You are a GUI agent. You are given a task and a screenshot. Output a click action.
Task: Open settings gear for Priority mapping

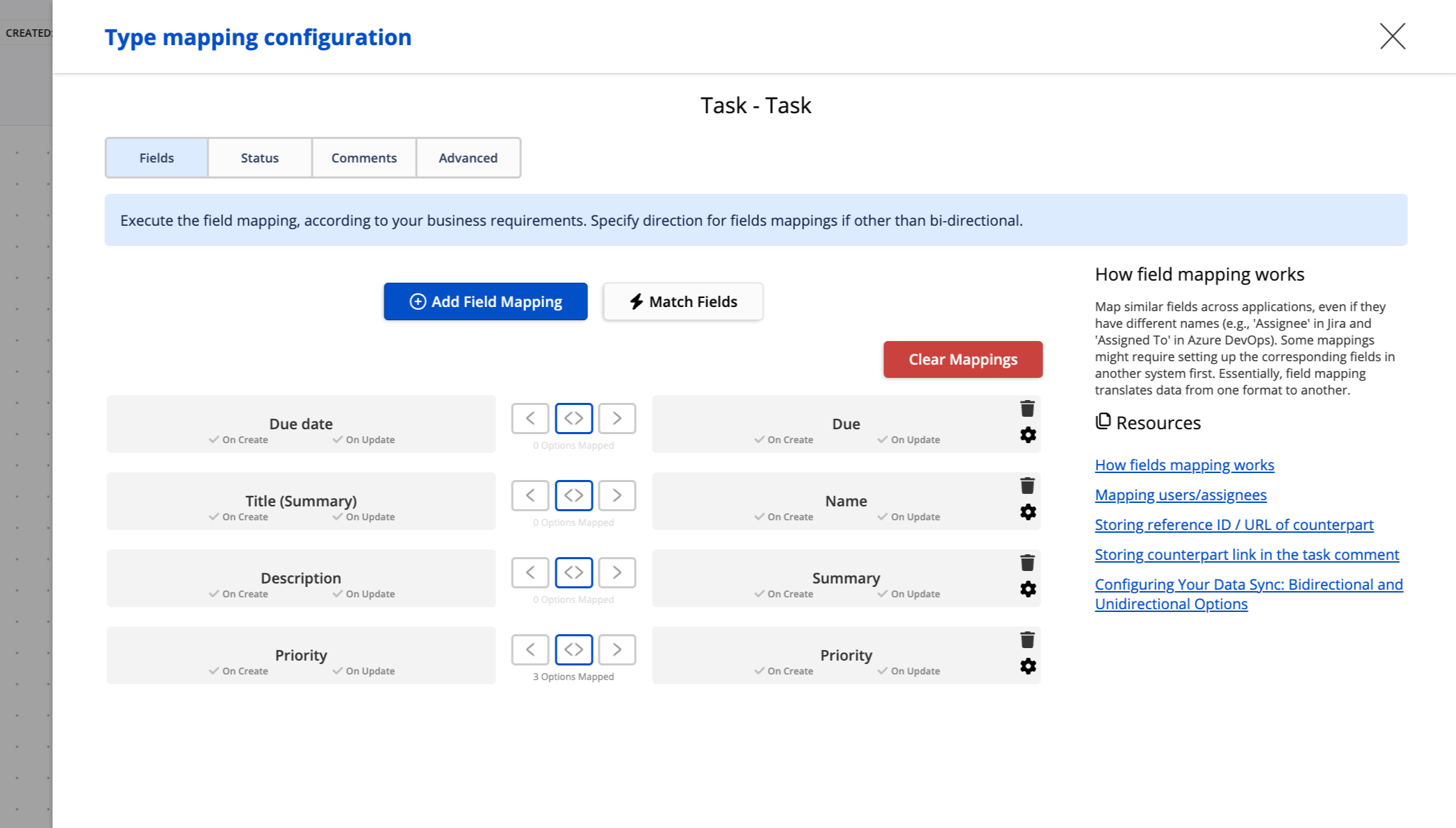coord(1028,666)
